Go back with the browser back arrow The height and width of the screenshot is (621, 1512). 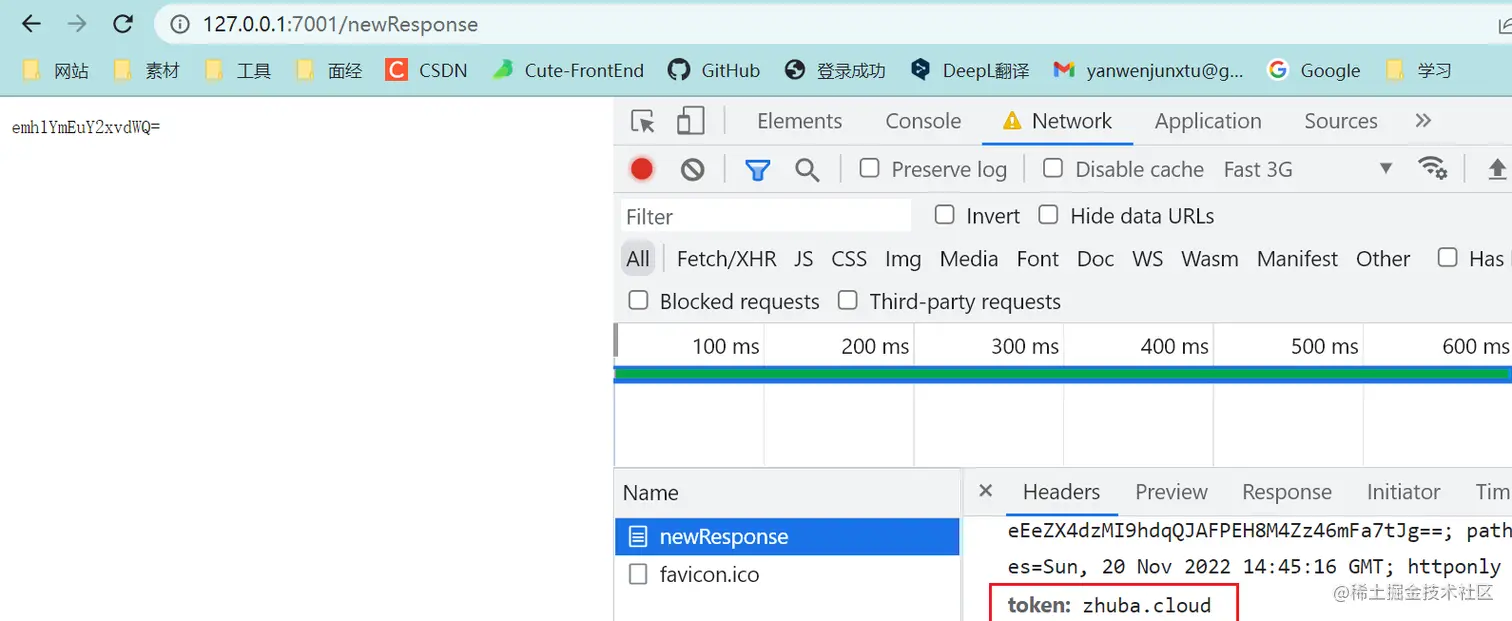click(32, 24)
